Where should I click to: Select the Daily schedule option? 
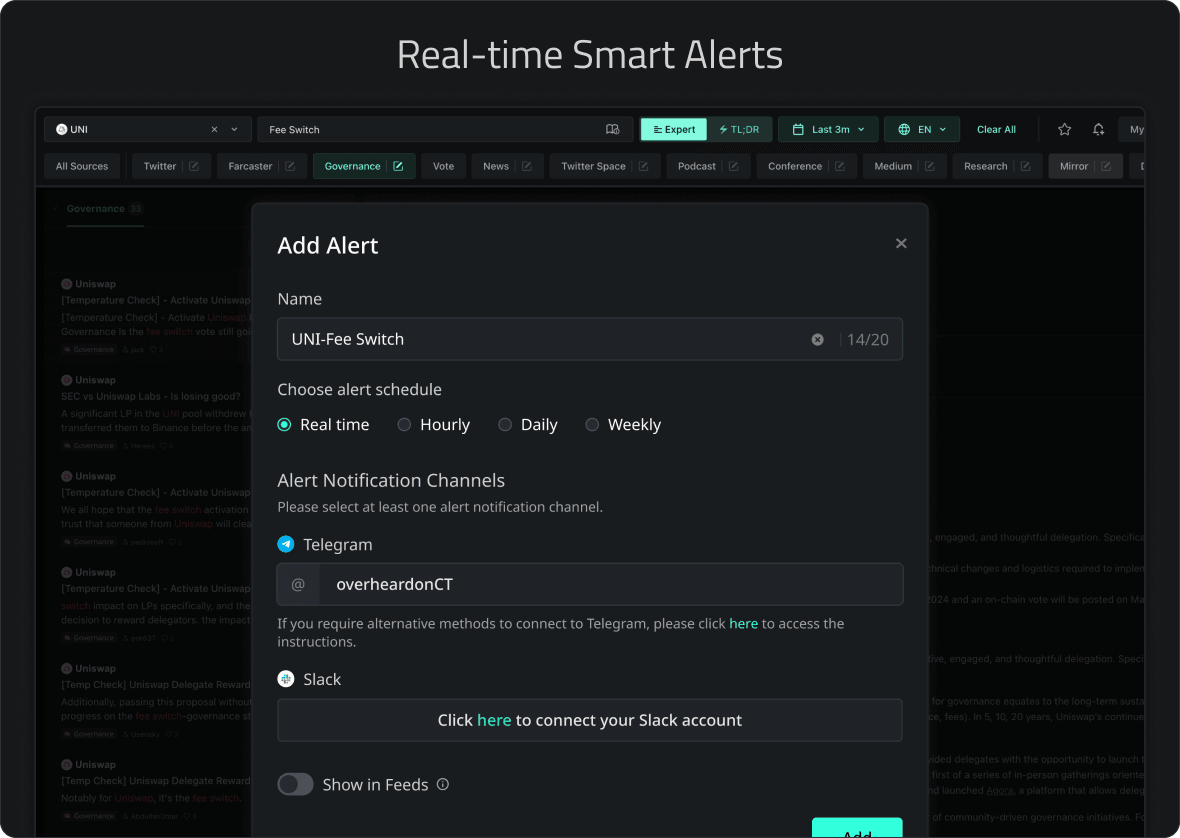[x=528, y=425]
